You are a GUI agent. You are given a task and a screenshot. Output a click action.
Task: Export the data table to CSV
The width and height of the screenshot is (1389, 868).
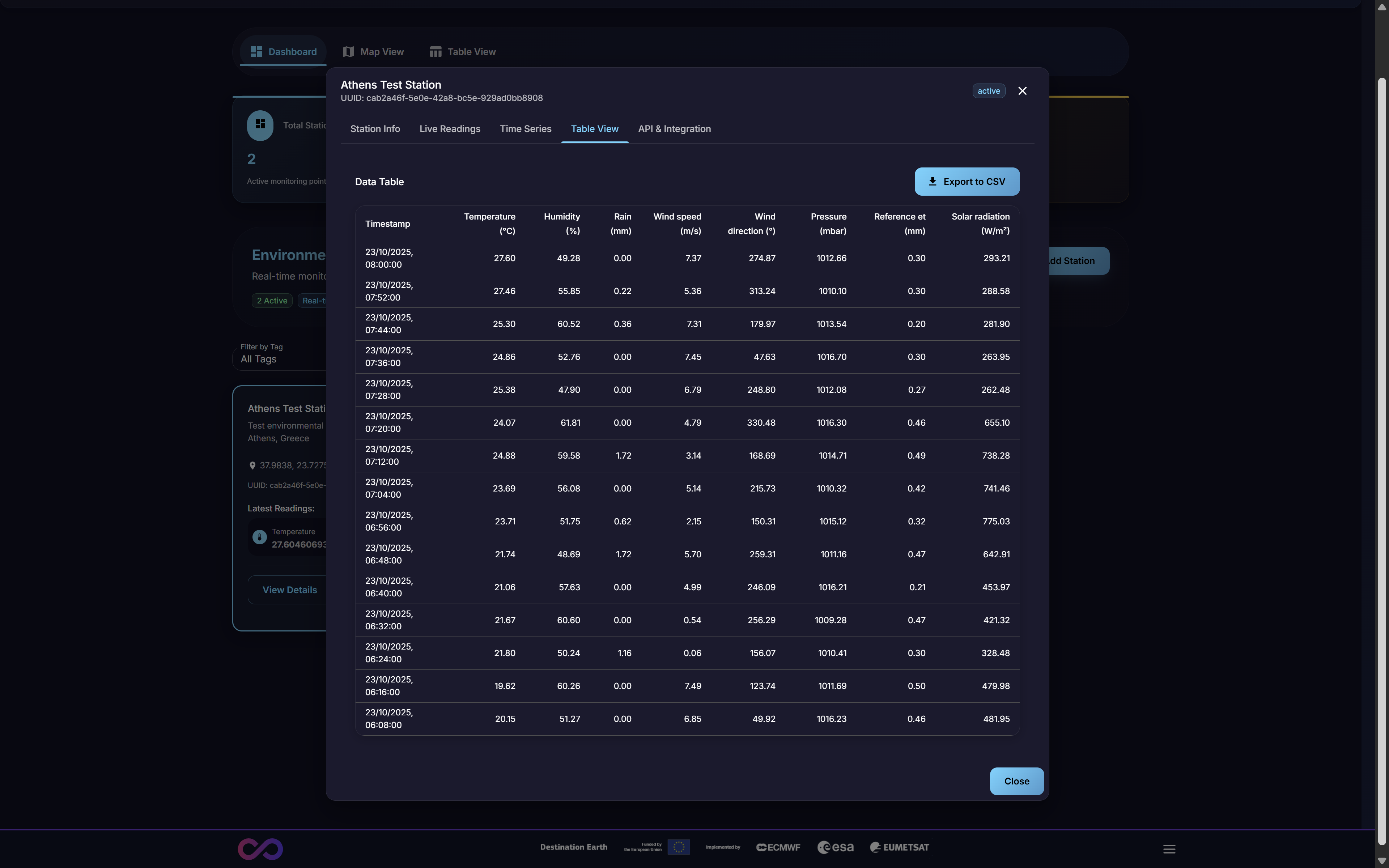pos(967,182)
